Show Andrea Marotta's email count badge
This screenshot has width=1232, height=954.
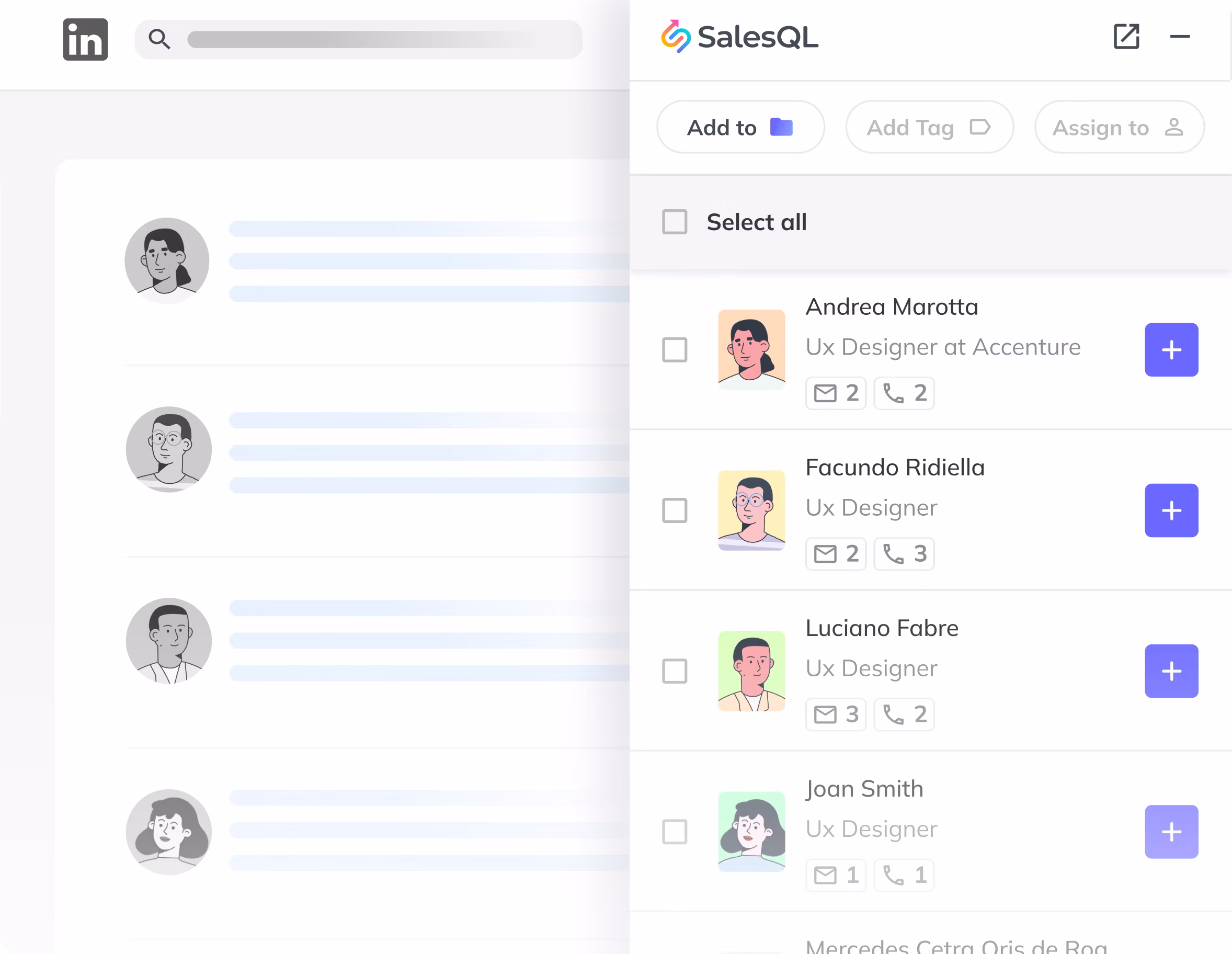[x=836, y=393]
